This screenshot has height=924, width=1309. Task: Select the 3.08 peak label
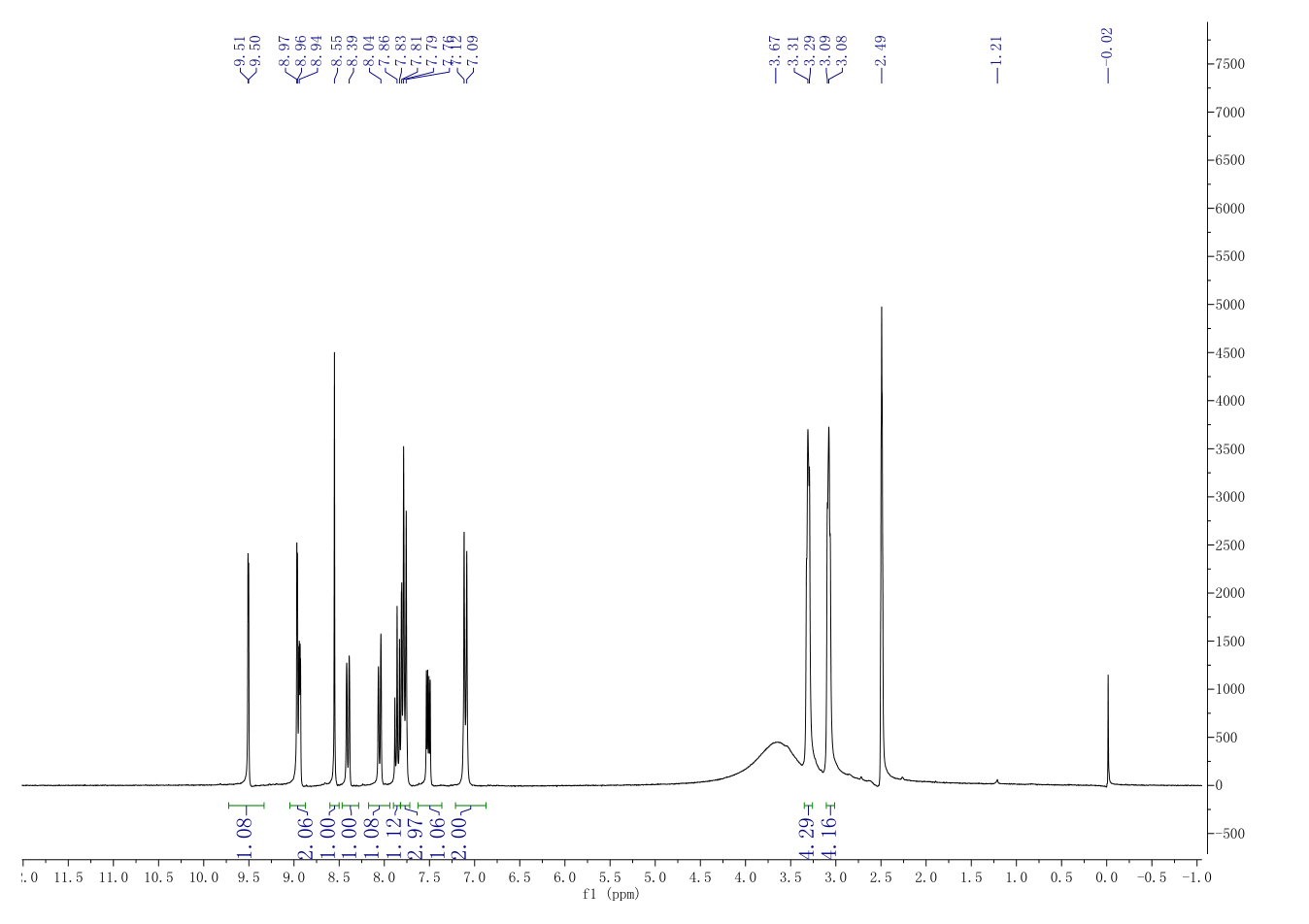click(x=842, y=50)
